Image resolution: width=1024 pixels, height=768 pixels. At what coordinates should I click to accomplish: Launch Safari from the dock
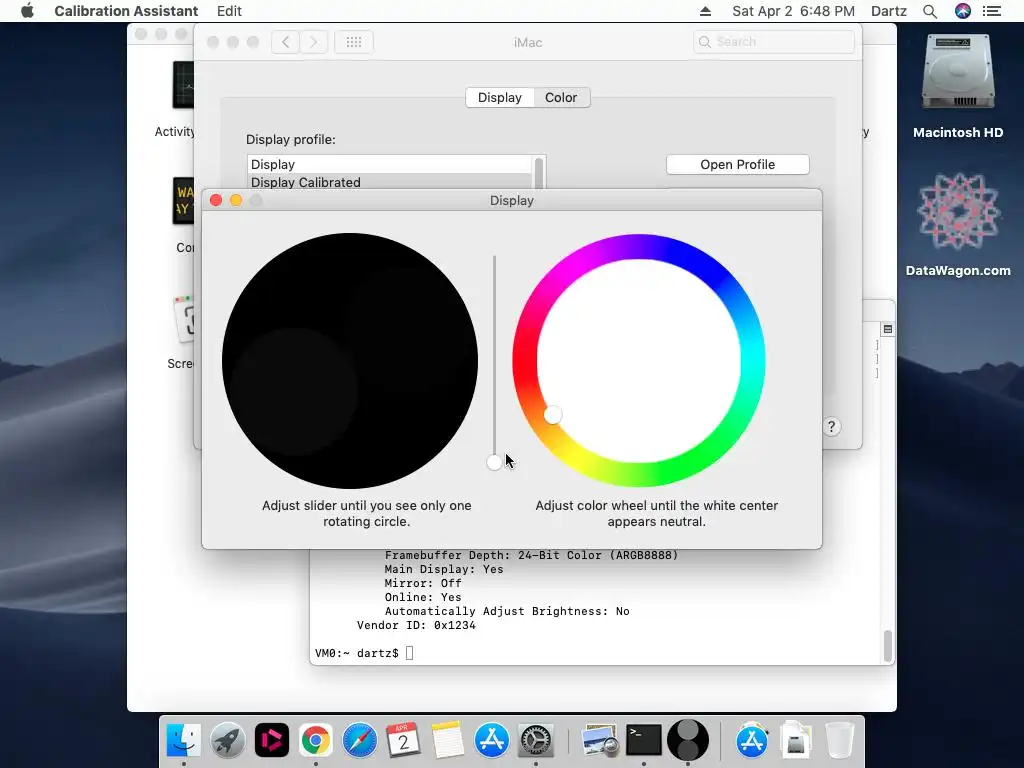tap(359, 740)
